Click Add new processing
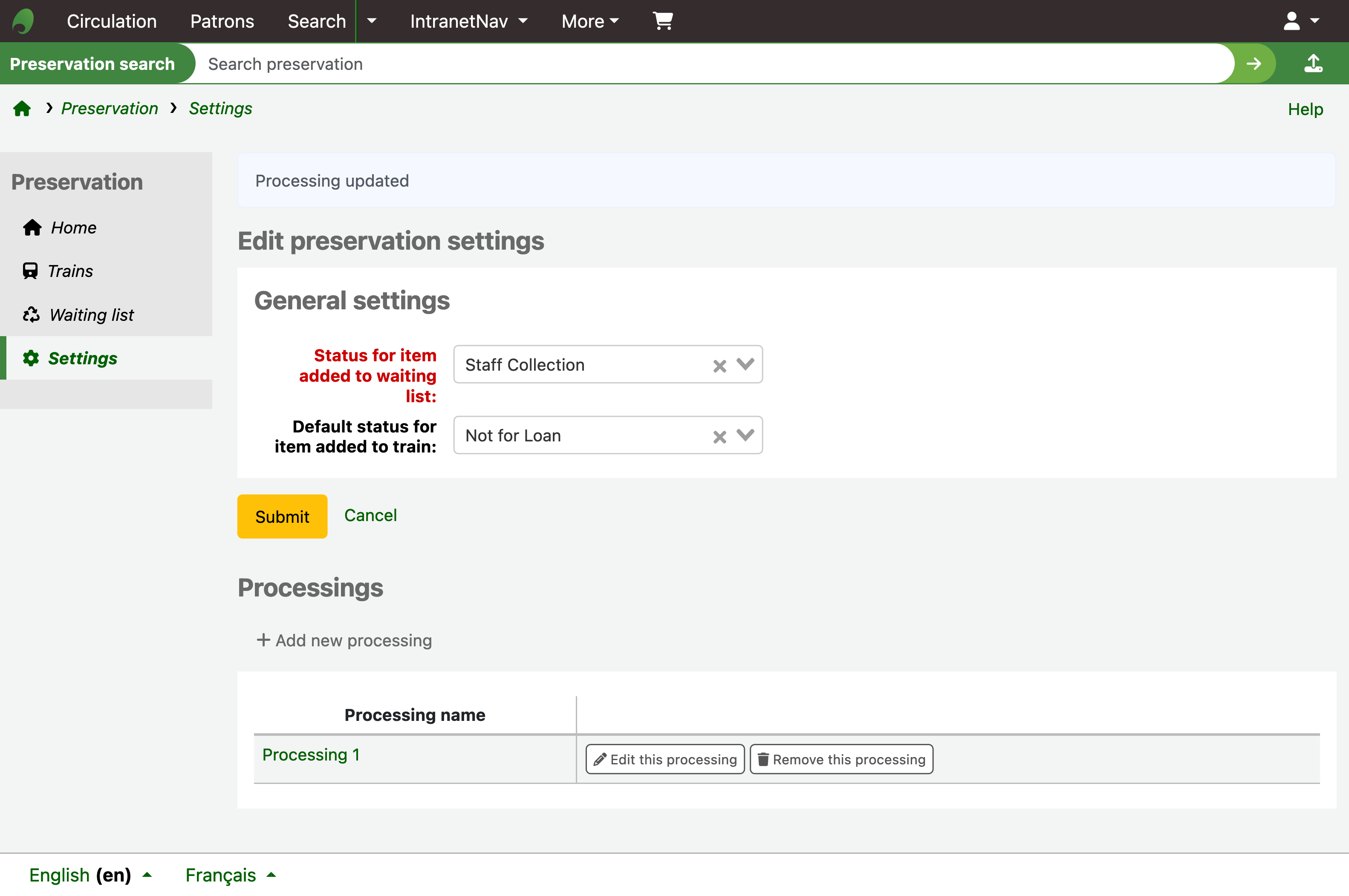The height and width of the screenshot is (896, 1349). click(344, 640)
